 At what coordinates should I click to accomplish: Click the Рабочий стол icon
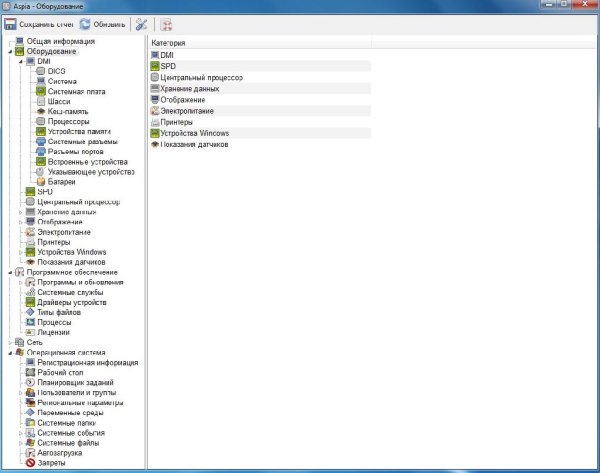(x=30, y=372)
